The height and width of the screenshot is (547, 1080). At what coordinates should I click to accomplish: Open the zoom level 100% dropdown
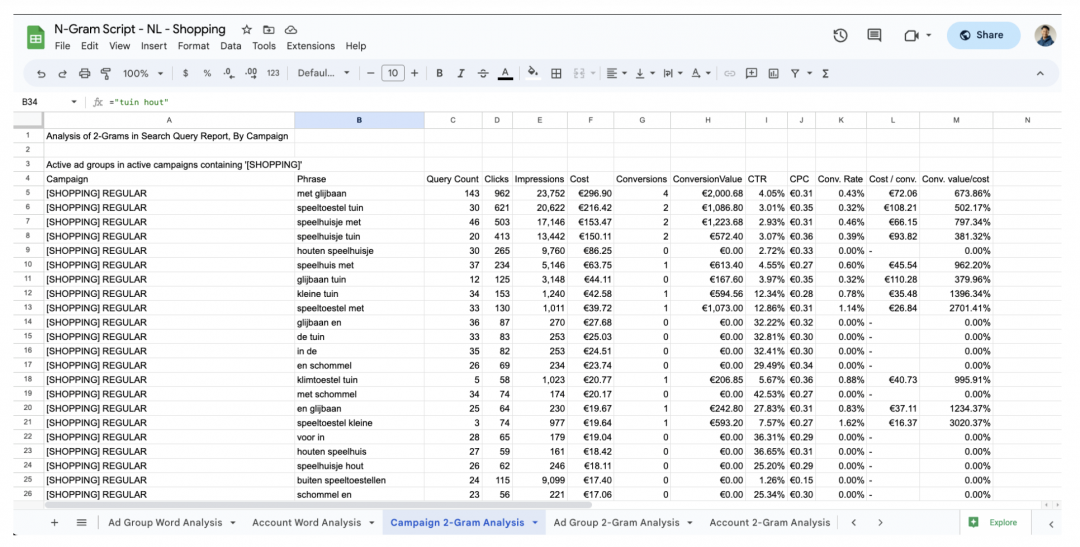tap(143, 74)
